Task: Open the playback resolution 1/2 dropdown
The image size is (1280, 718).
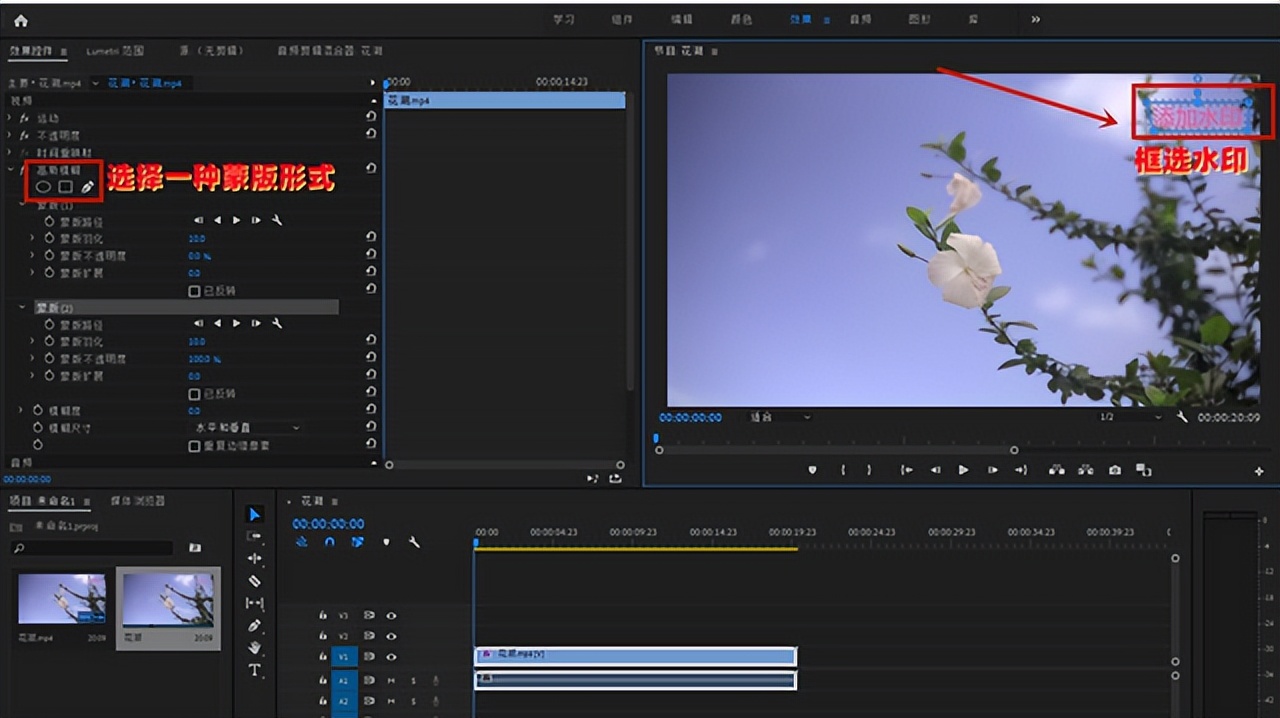Action: (1130, 417)
